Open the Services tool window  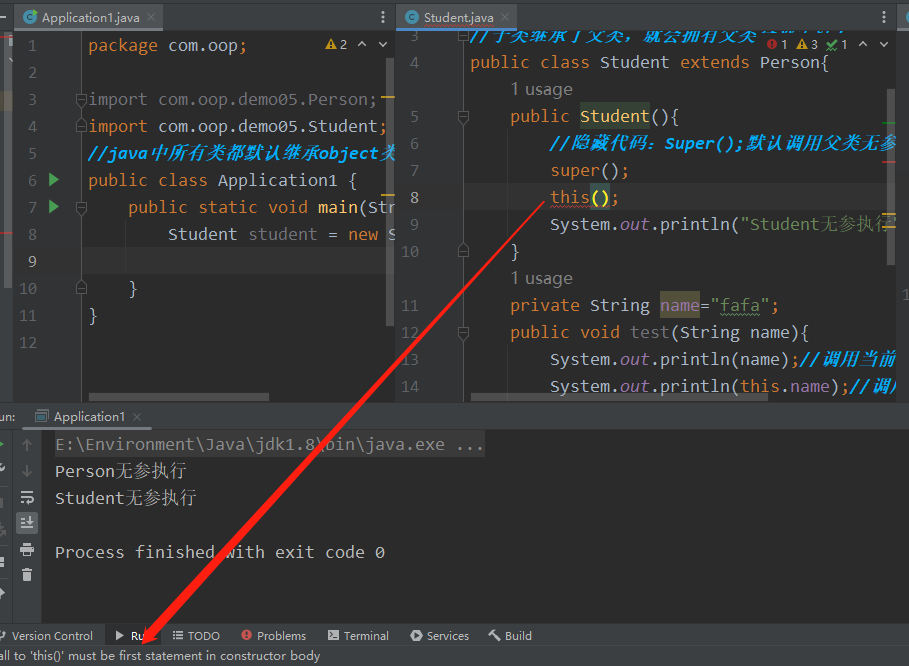click(439, 636)
